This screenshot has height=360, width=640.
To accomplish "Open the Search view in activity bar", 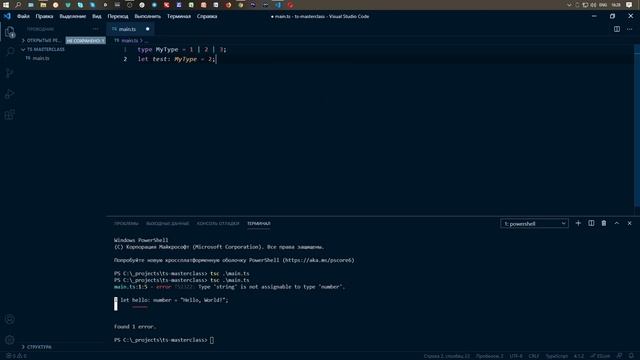I will coord(10,51).
